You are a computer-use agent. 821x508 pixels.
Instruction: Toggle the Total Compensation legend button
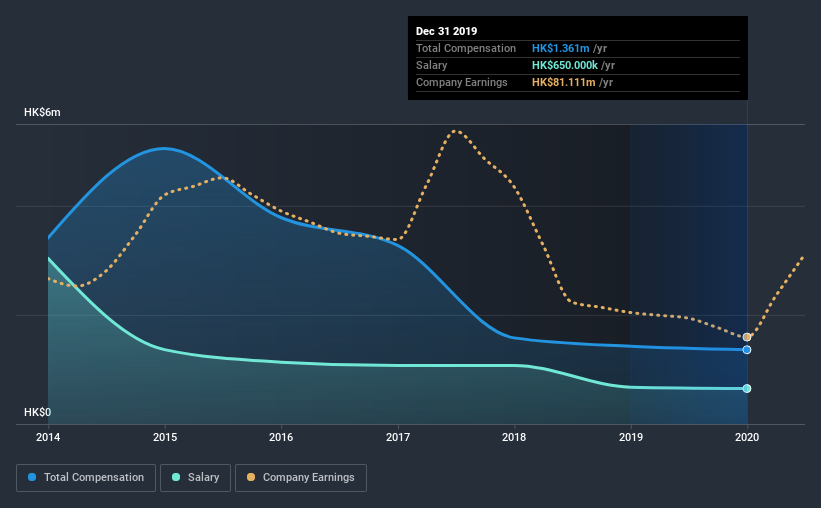tap(86, 478)
